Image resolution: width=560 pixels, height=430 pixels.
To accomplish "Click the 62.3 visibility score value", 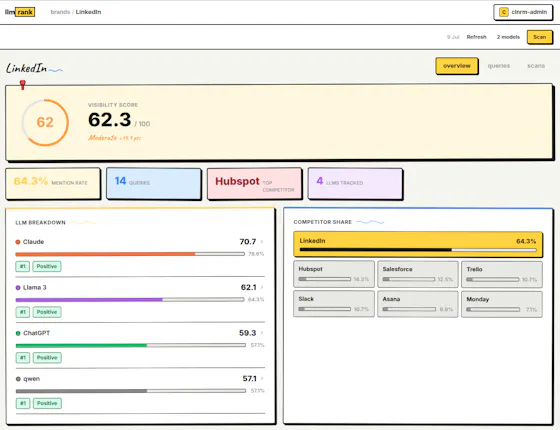I will [x=109, y=120].
